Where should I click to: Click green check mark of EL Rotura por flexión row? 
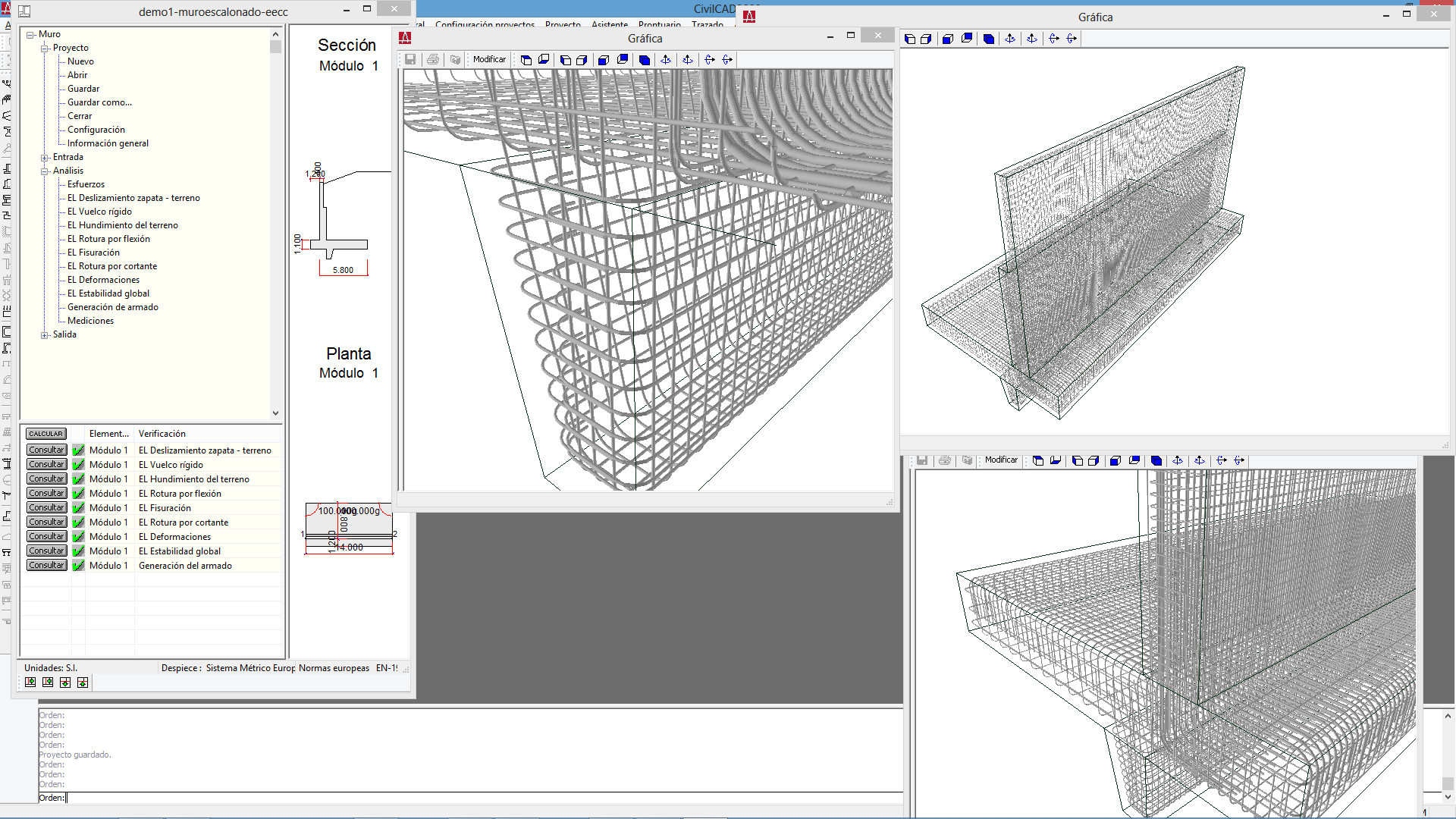pyautogui.click(x=78, y=493)
